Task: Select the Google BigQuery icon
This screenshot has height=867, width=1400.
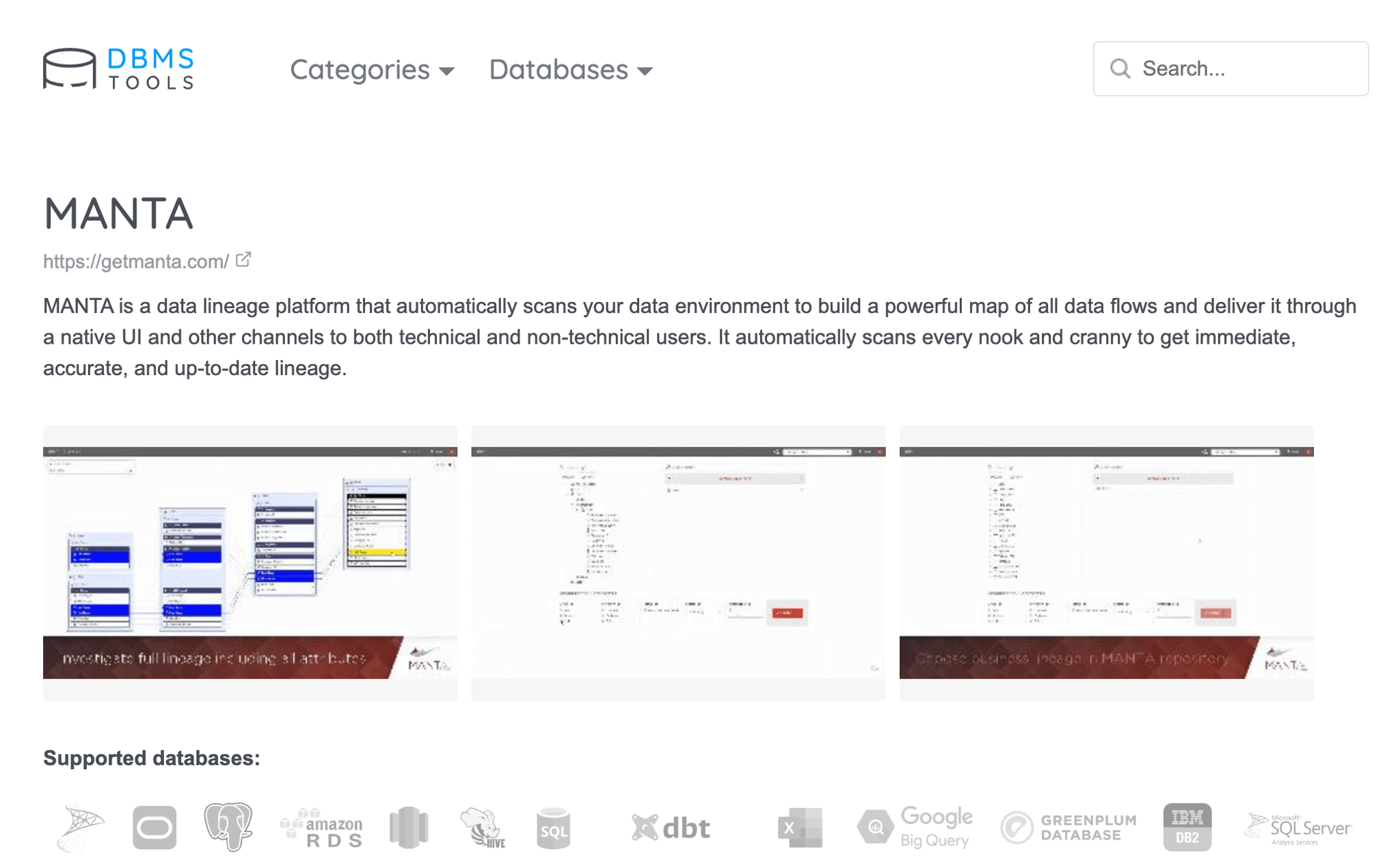Action: point(916,827)
